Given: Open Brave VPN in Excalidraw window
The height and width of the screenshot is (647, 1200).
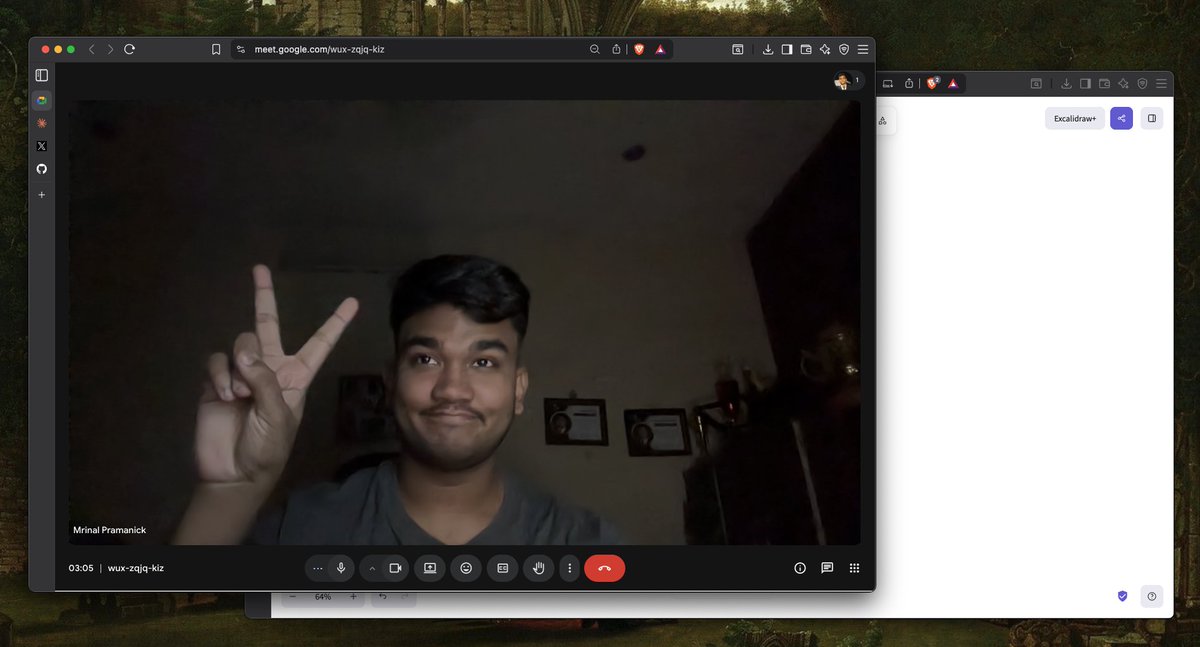Looking at the screenshot, I should [x=1143, y=84].
